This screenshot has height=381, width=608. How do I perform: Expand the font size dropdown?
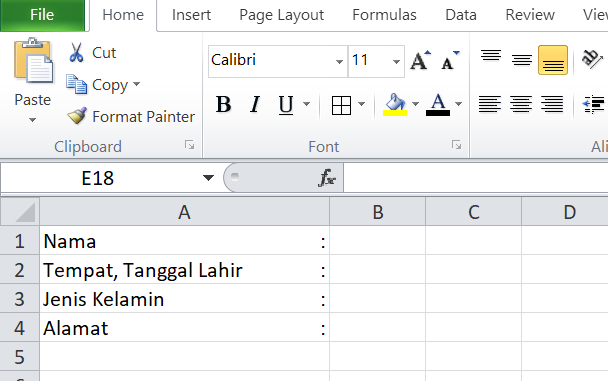pos(396,61)
